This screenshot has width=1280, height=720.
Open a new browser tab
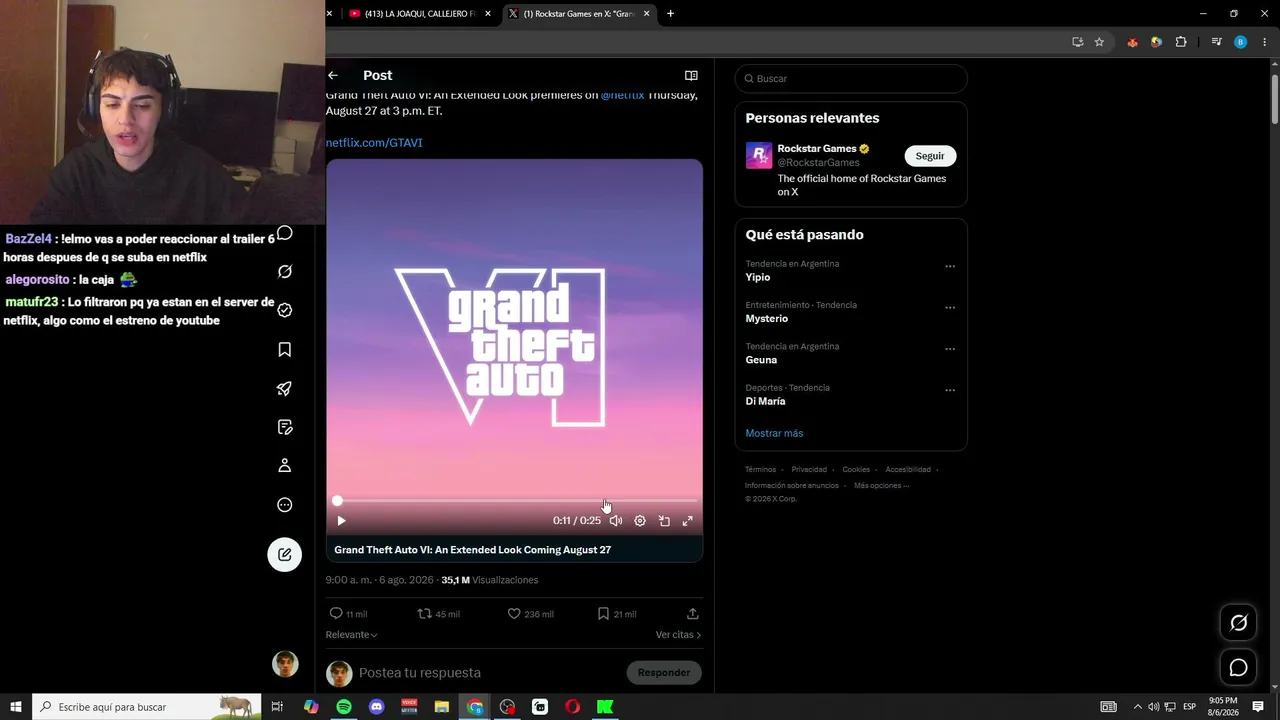click(670, 14)
